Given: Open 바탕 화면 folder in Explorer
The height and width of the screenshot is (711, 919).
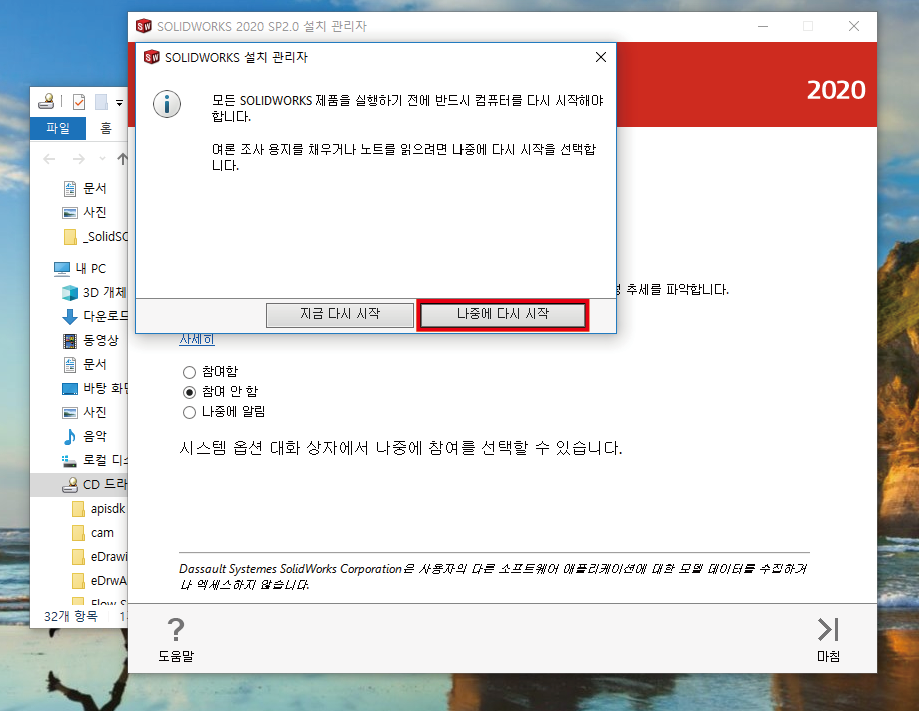Looking at the screenshot, I should point(95,389).
